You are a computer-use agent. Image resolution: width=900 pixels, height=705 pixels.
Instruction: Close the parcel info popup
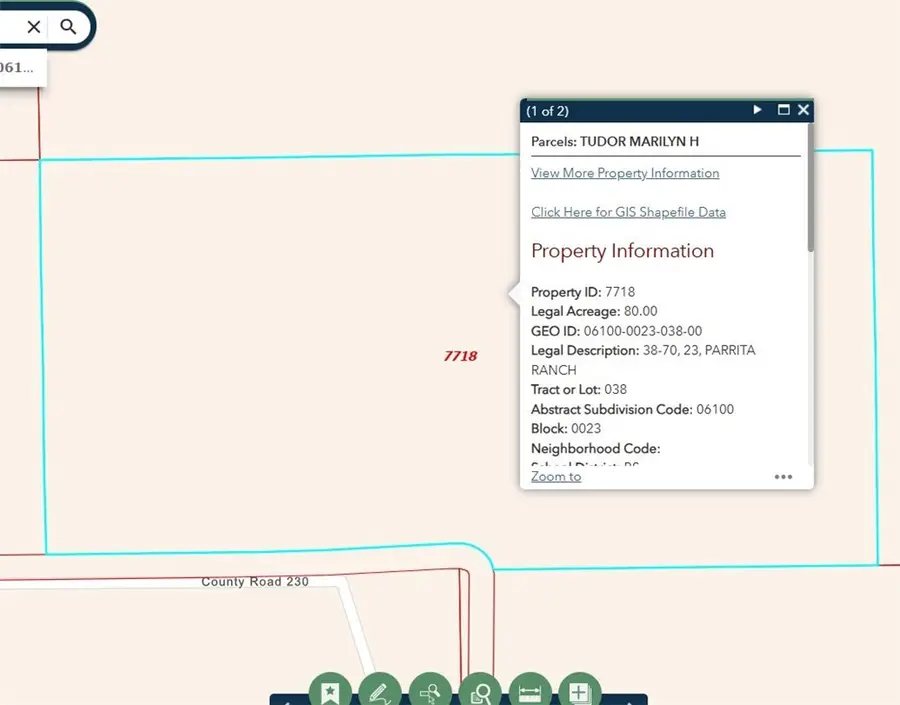click(803, 110)
